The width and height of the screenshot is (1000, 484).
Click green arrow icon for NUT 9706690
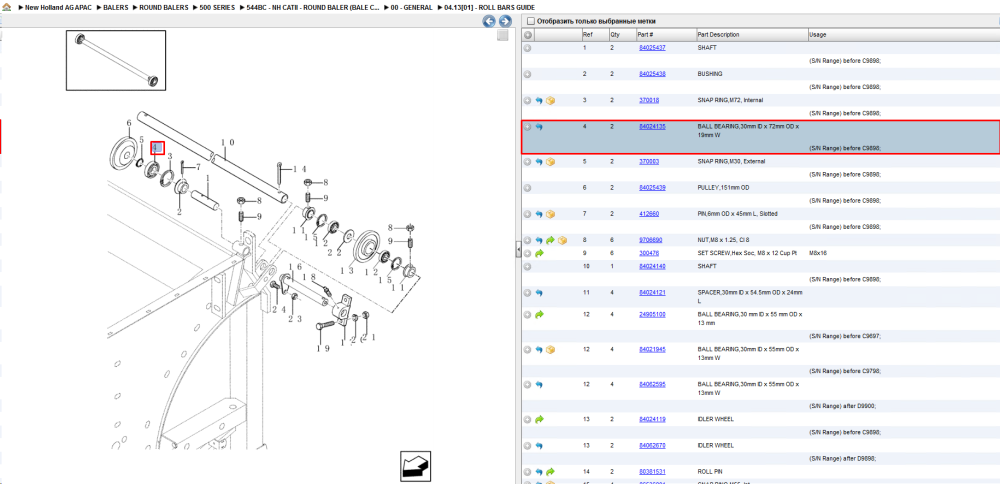(x=550, y=240)
